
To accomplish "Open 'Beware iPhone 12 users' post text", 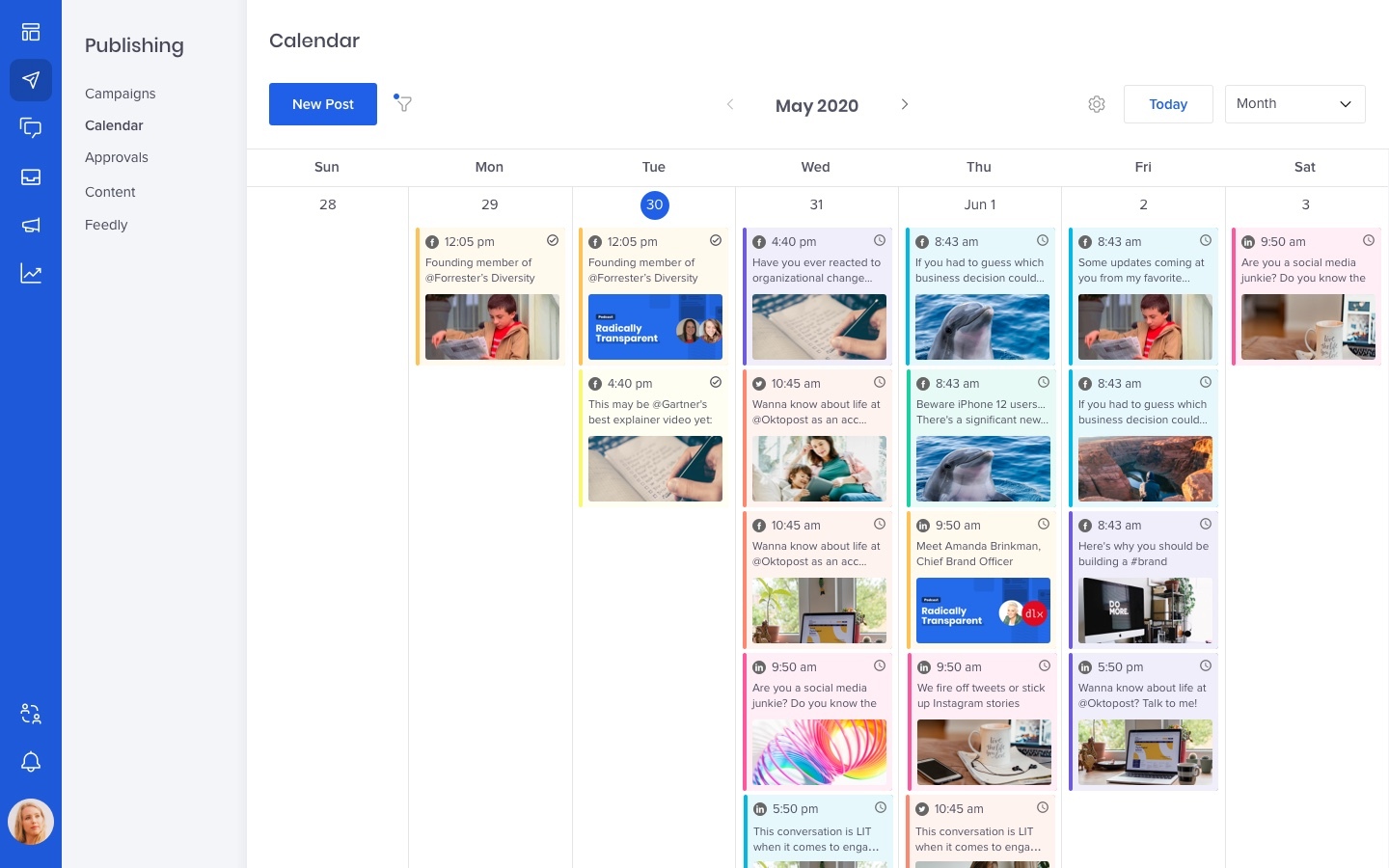I will click(x=982, y=412).
